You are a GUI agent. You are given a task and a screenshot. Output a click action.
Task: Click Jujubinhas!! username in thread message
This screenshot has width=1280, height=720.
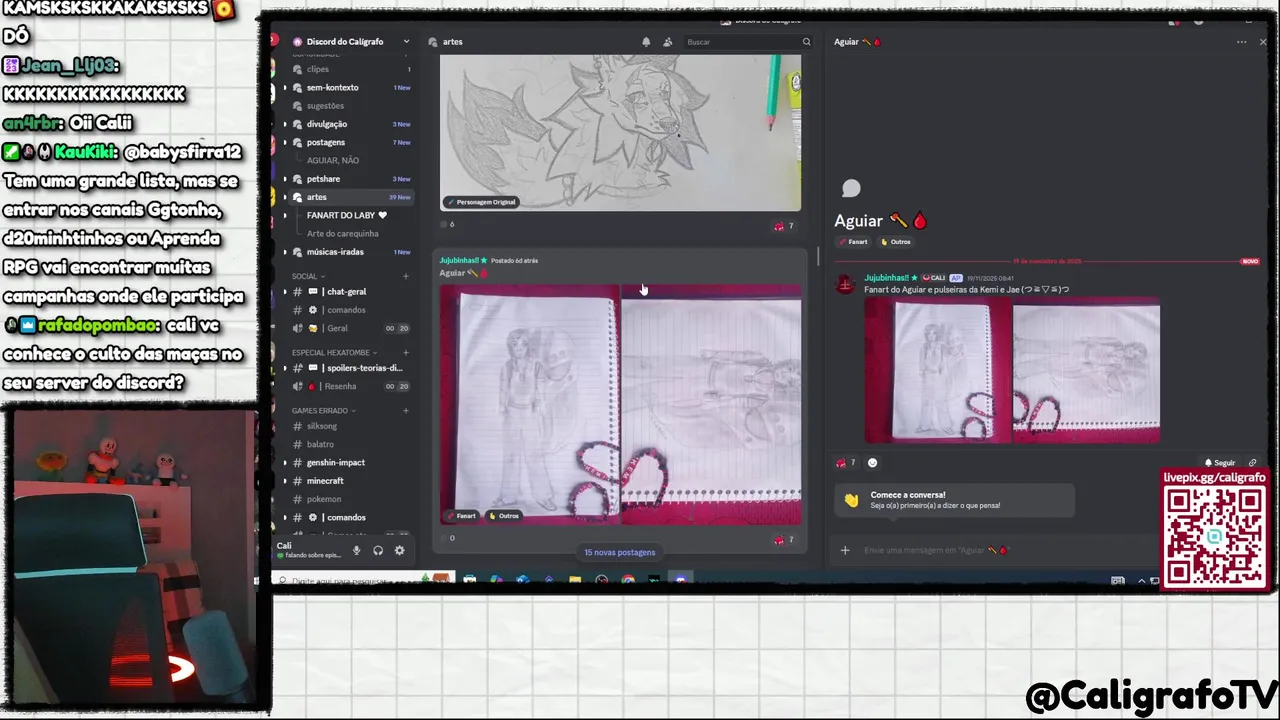(x=887, y=278)
